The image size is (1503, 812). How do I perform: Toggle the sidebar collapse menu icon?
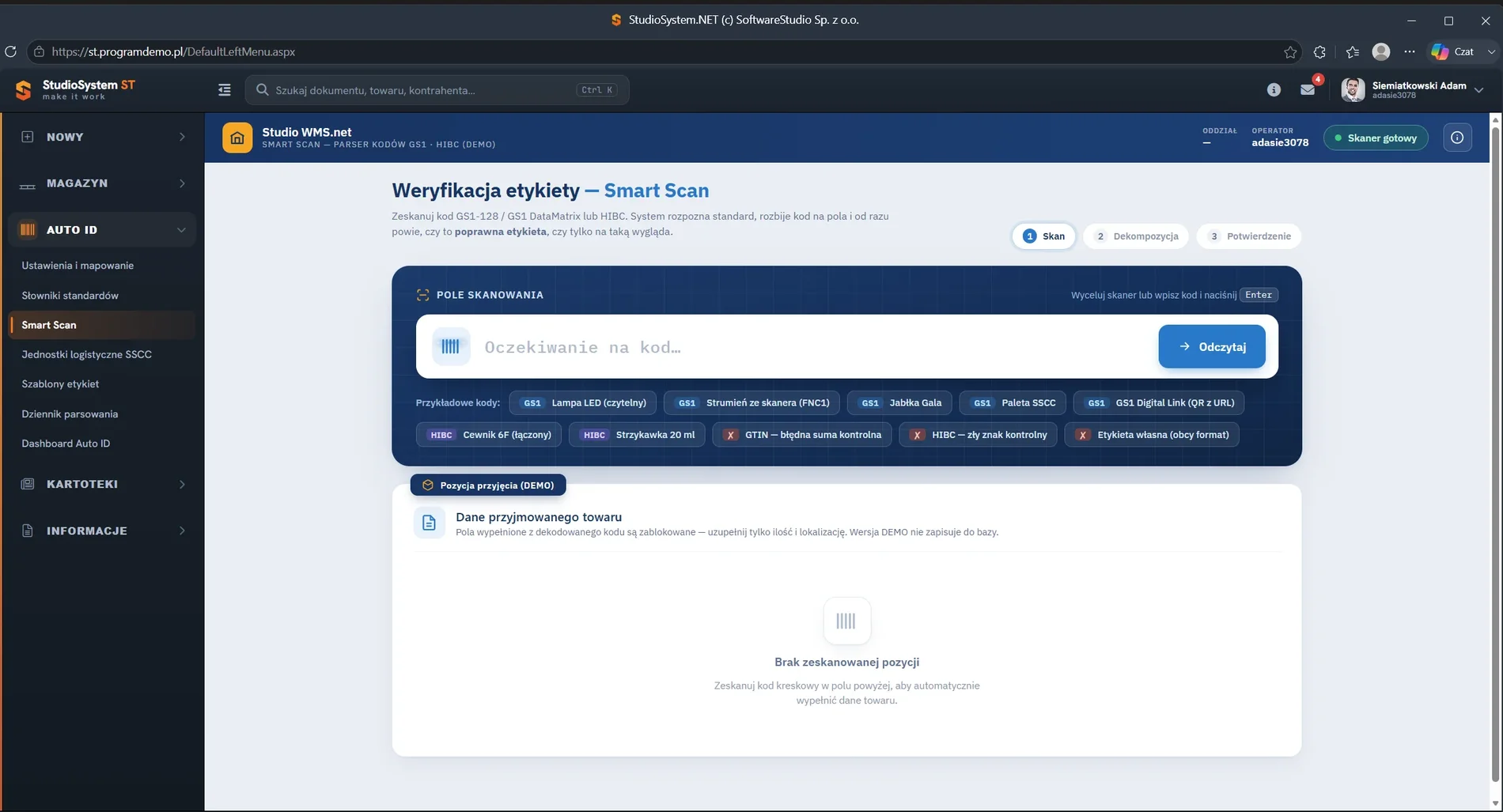click(x=225, y=90)
